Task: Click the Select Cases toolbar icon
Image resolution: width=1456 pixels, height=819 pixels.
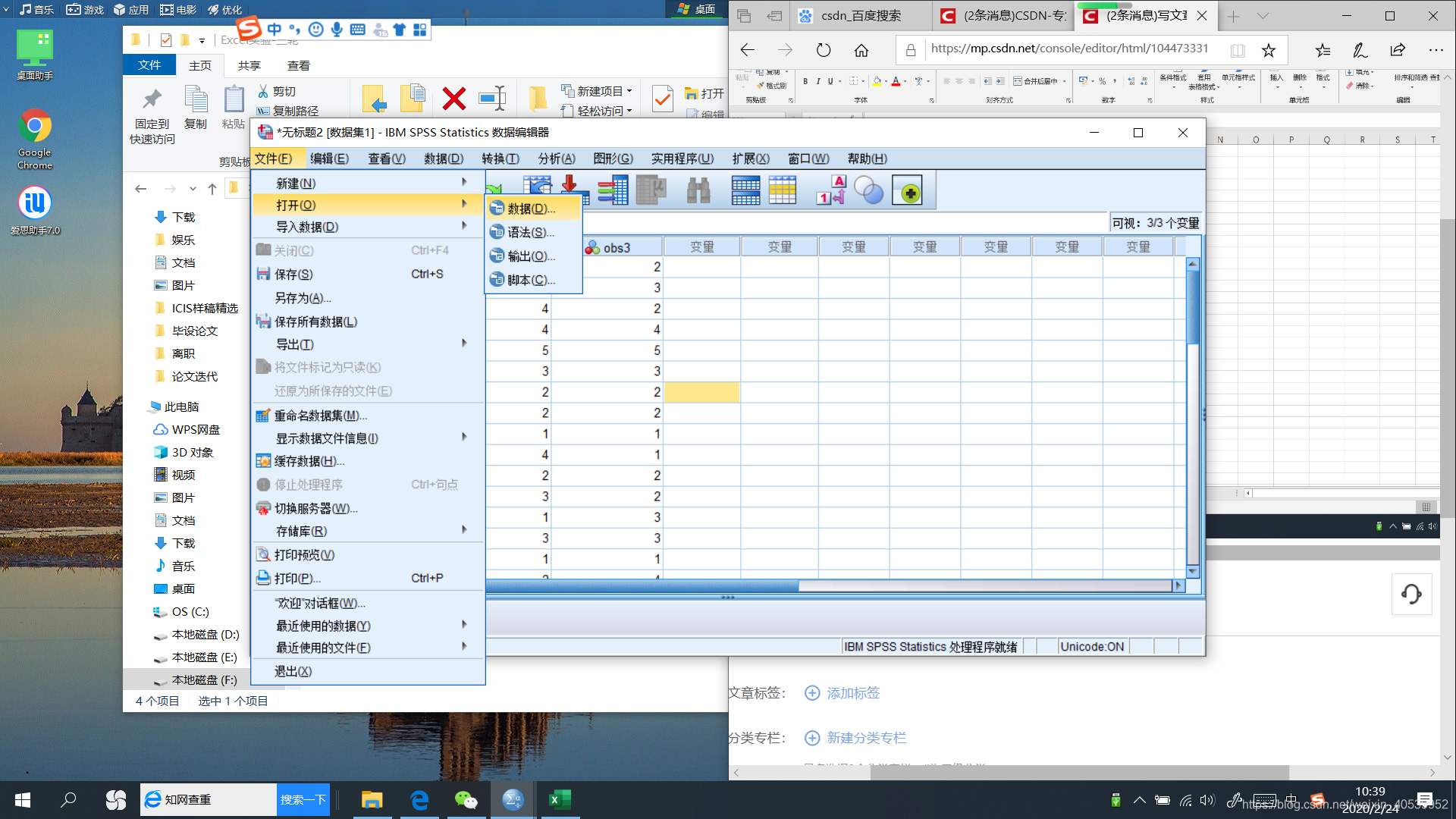Action: tap(782, 190)
